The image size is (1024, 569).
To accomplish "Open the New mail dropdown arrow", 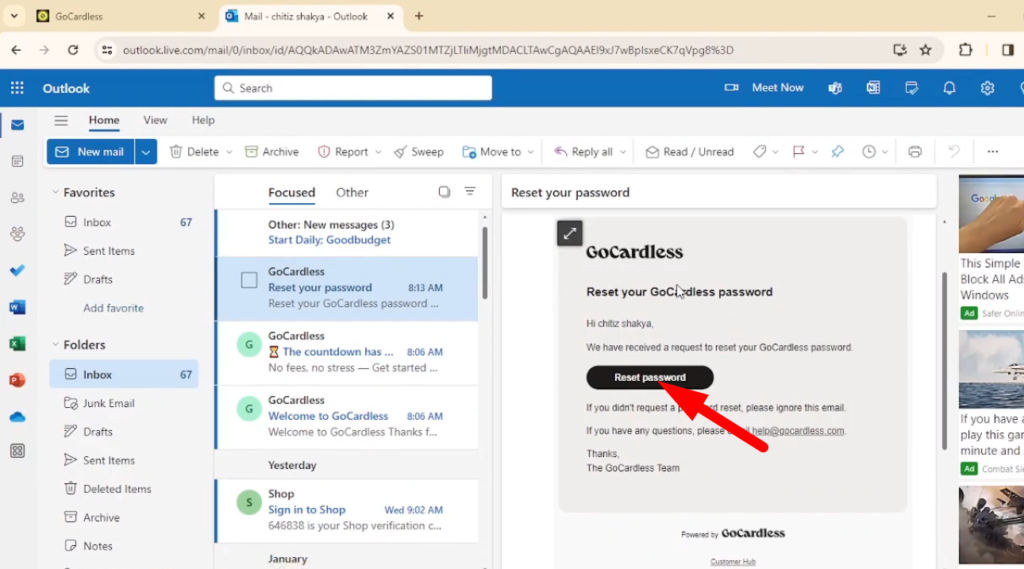I will coord(146,152).
